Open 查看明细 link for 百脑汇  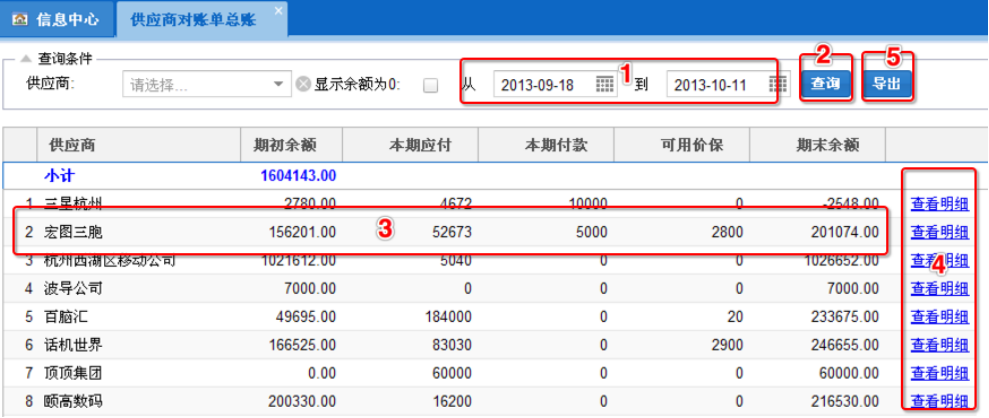pyautogui.click(x=938, y=317)
